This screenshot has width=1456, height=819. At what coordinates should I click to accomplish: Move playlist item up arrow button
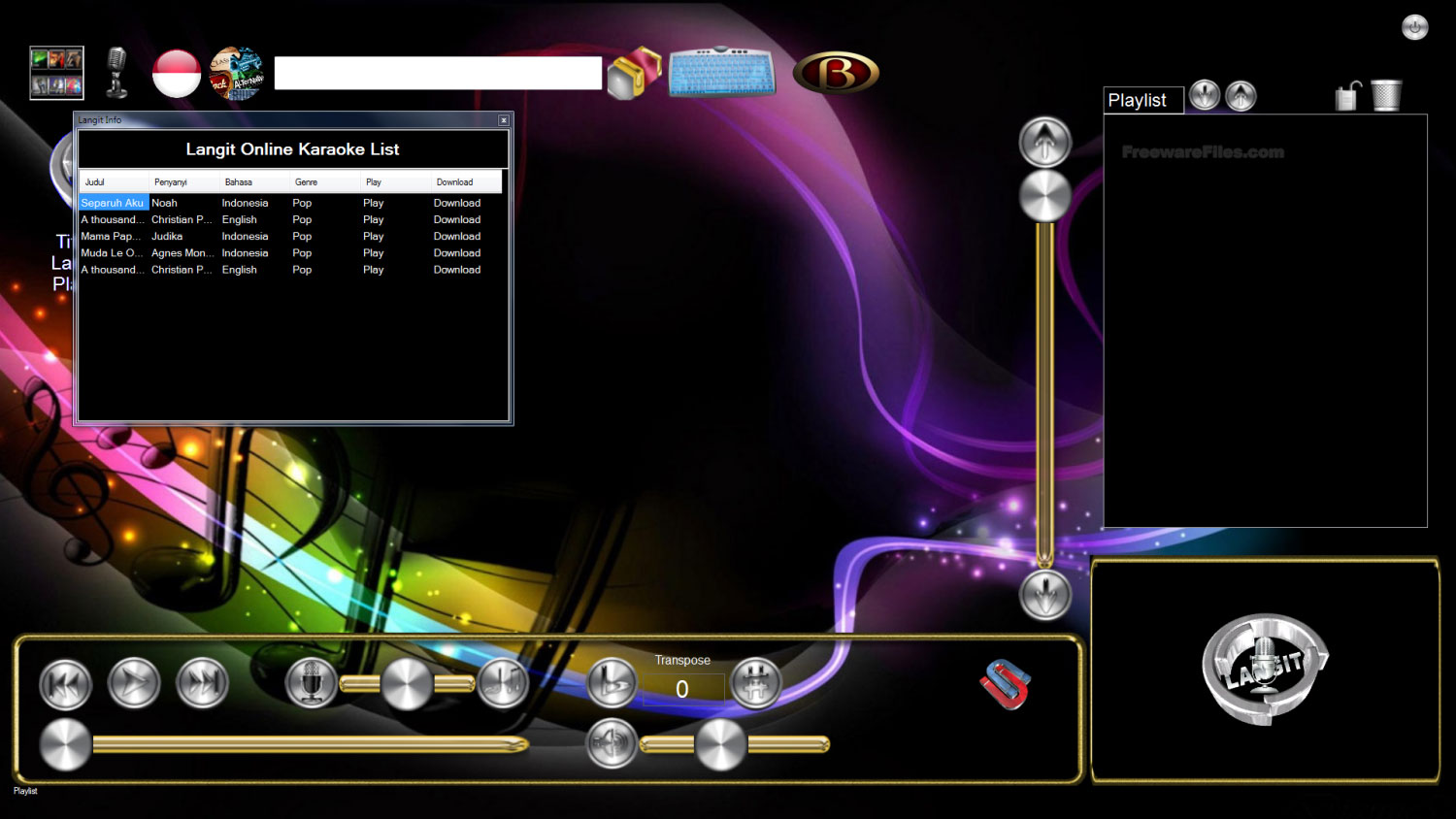point(1241,95)
